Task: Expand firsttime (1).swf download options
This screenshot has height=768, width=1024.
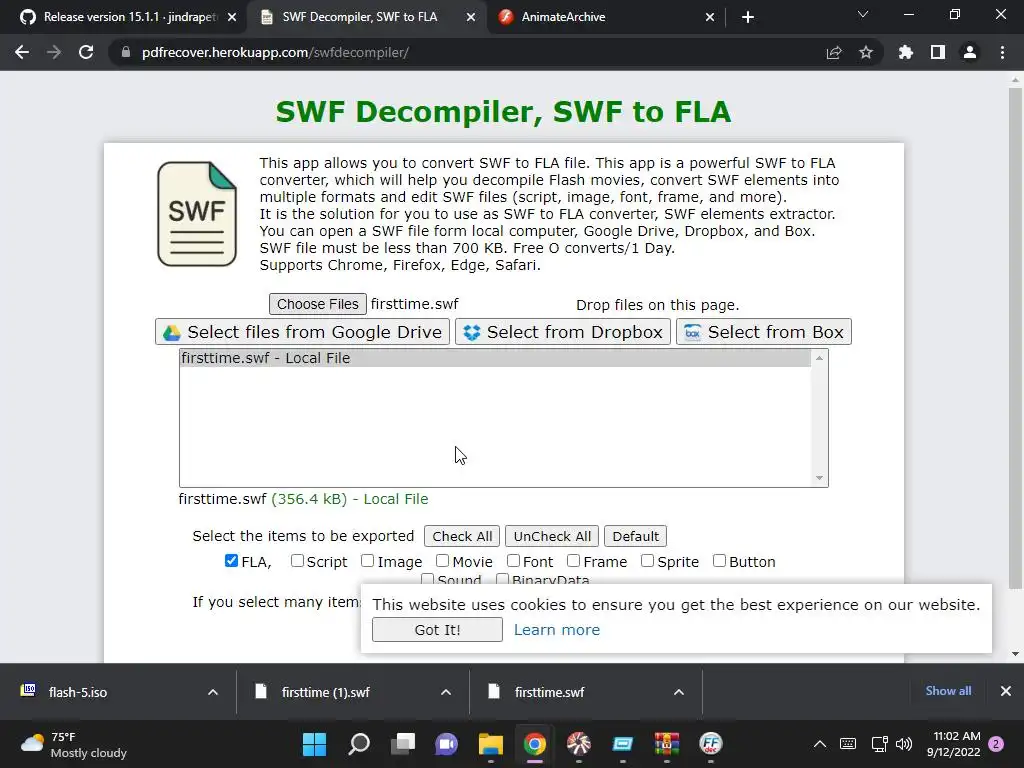Action: click(x=446, y=692)
